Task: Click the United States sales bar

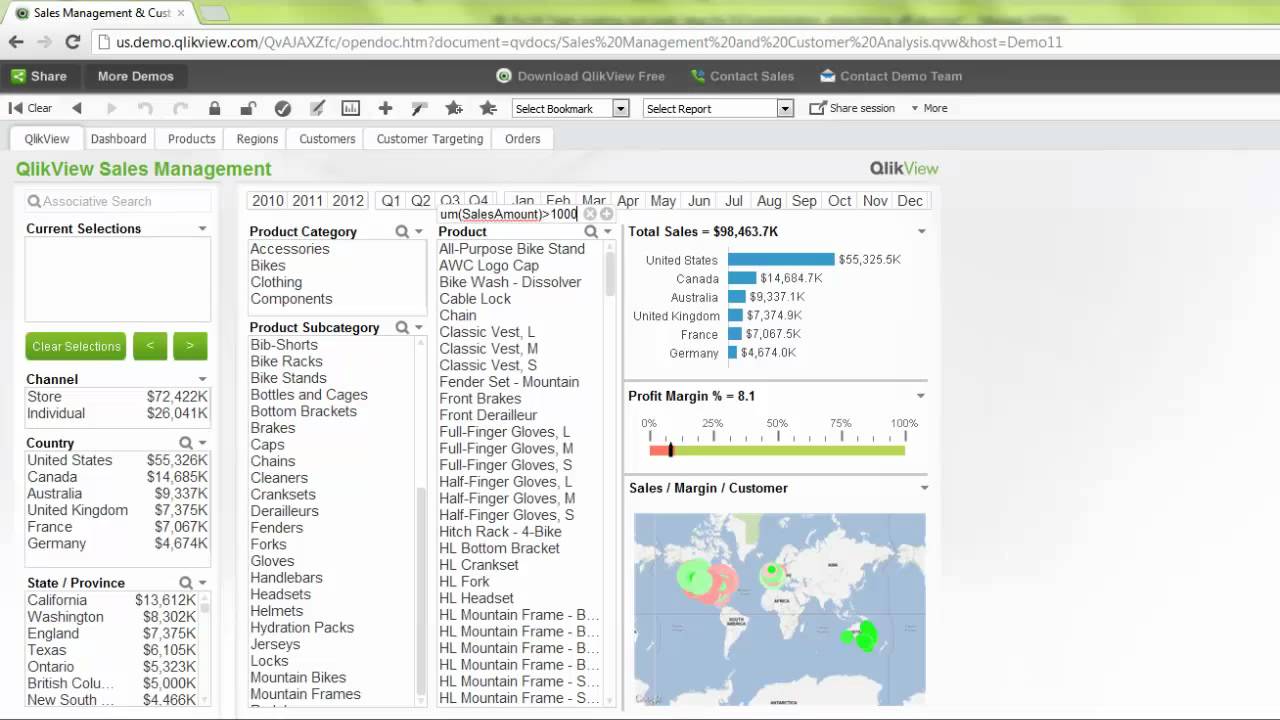Action: (x=781, y=260)
